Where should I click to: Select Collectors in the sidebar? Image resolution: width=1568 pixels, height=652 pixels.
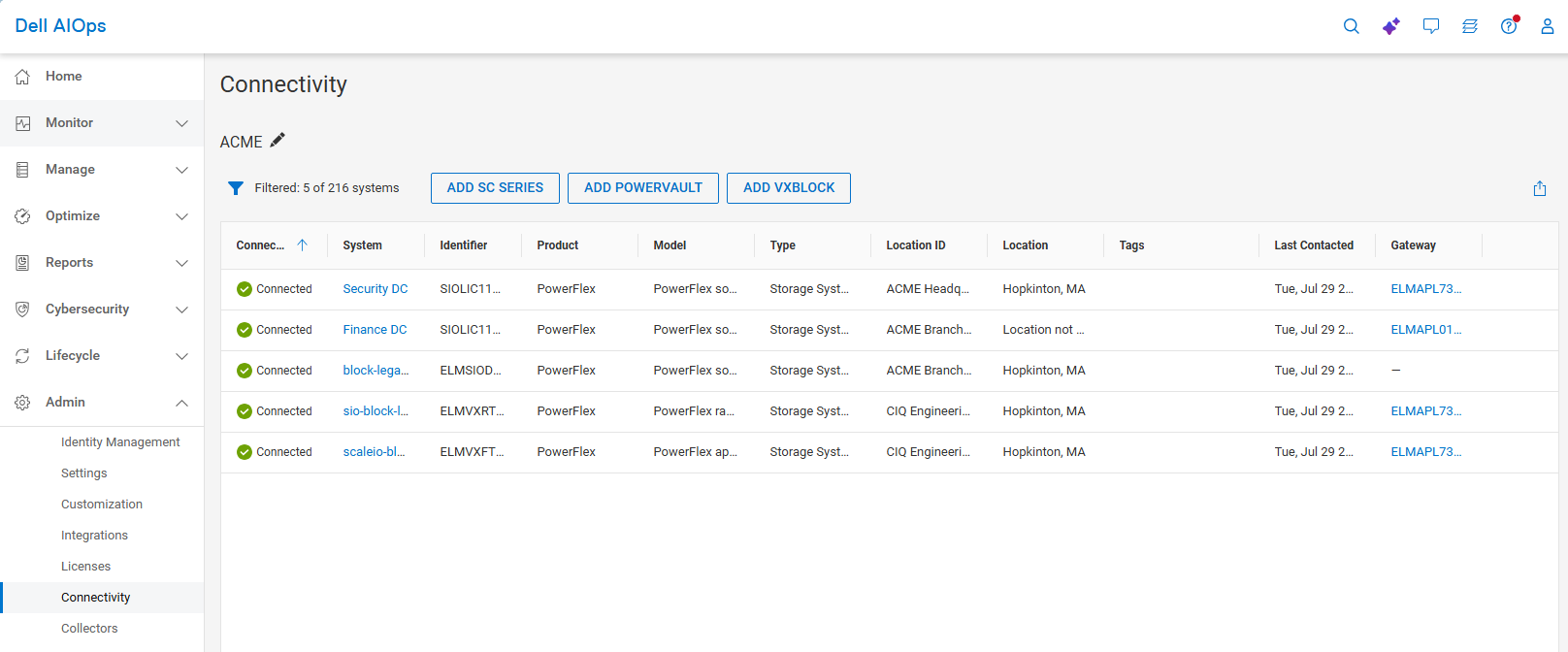pyautogui.click(x=89, y=629)
